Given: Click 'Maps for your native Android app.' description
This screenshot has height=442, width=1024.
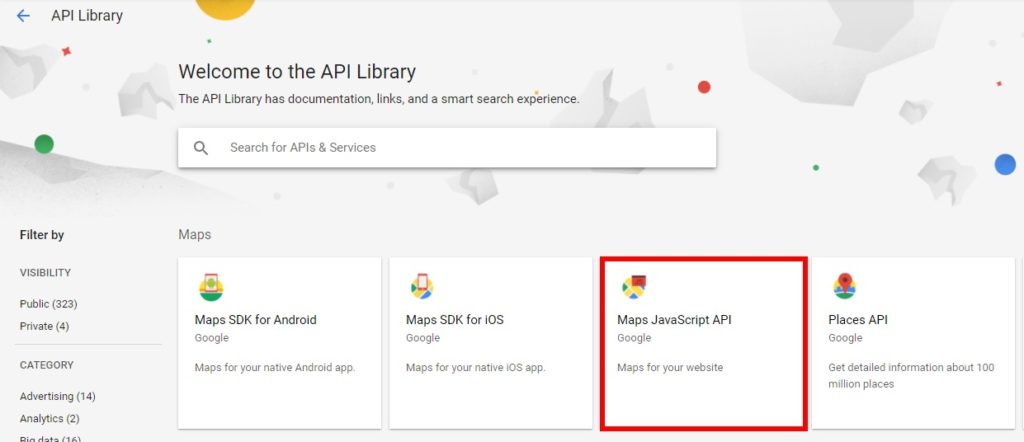Looking at the screenshot, I should click(275, 368).
